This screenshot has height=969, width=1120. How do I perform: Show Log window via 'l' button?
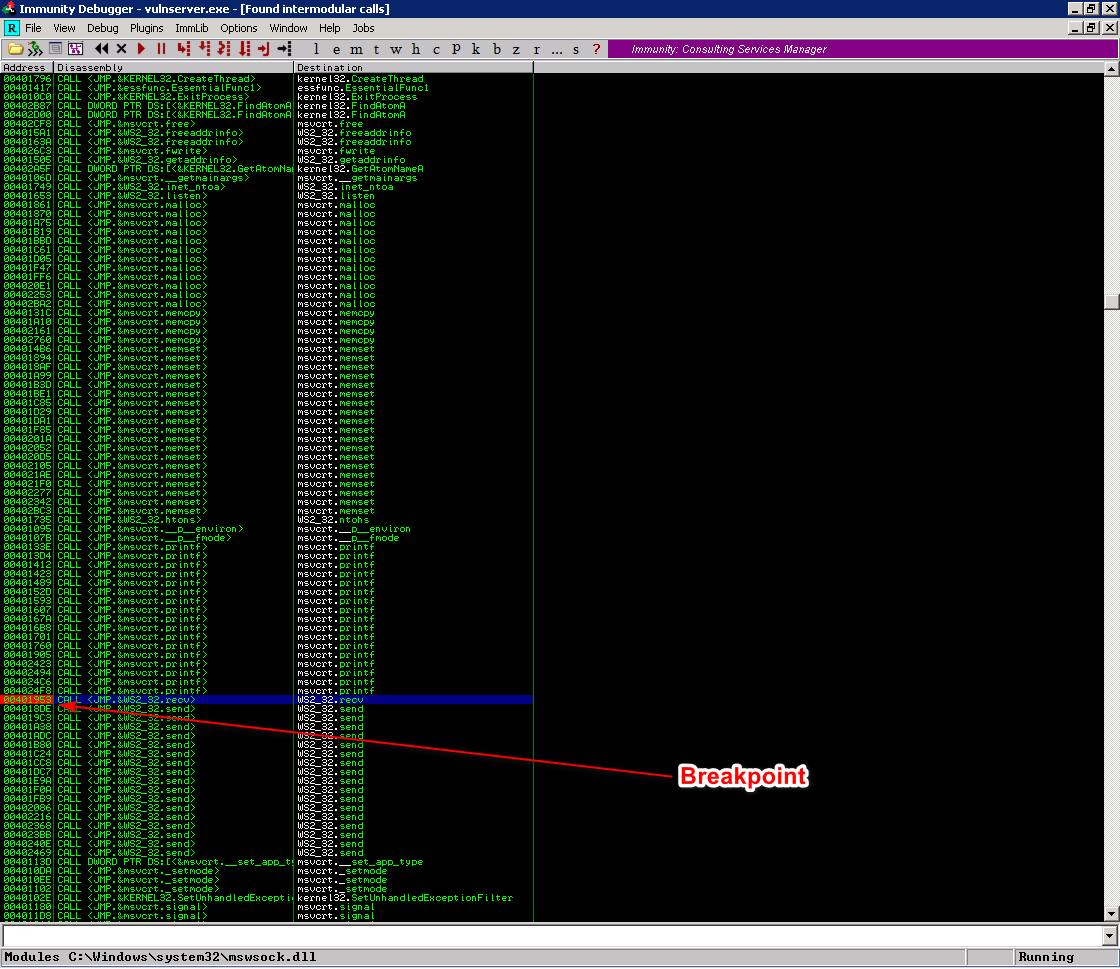coord(316,49)
